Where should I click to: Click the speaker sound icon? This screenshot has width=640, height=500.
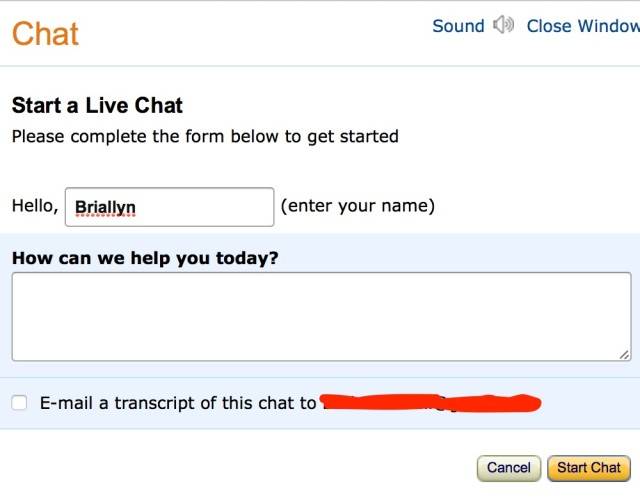(504, 26)
